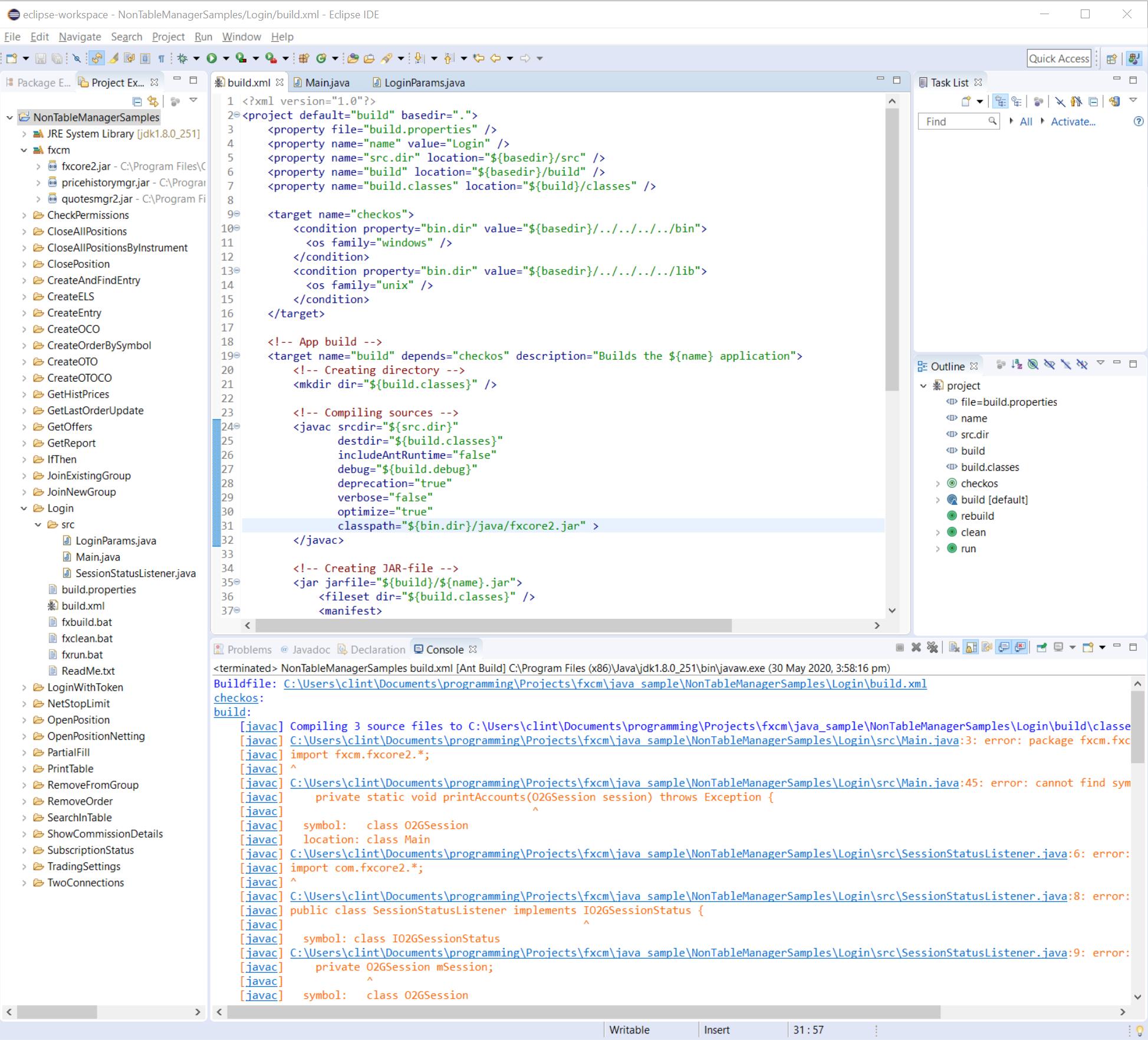Image resolution: width=1148 pixels, height=1040 pixels.
Task: Open the Buildfile build.xml path link in Console
Action: pyautogui.click(x=605, y=684)
